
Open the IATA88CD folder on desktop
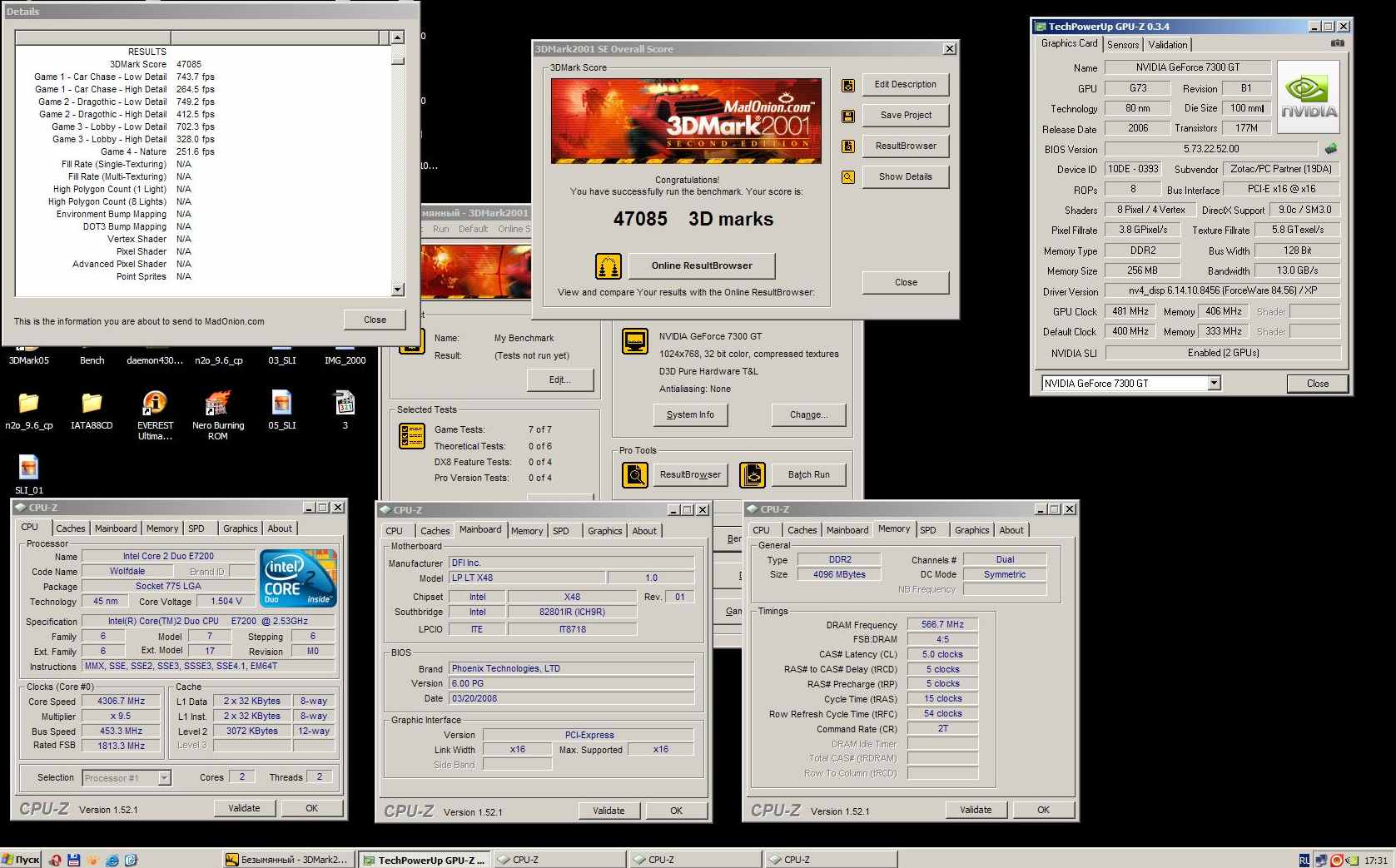coord(92,411)
